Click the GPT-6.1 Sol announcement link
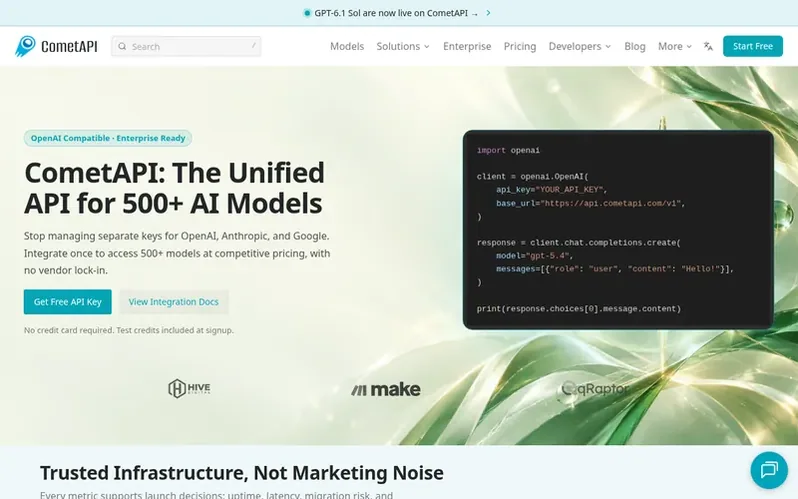The height and width of the screenshot is (499, 798). pos(396,13)
